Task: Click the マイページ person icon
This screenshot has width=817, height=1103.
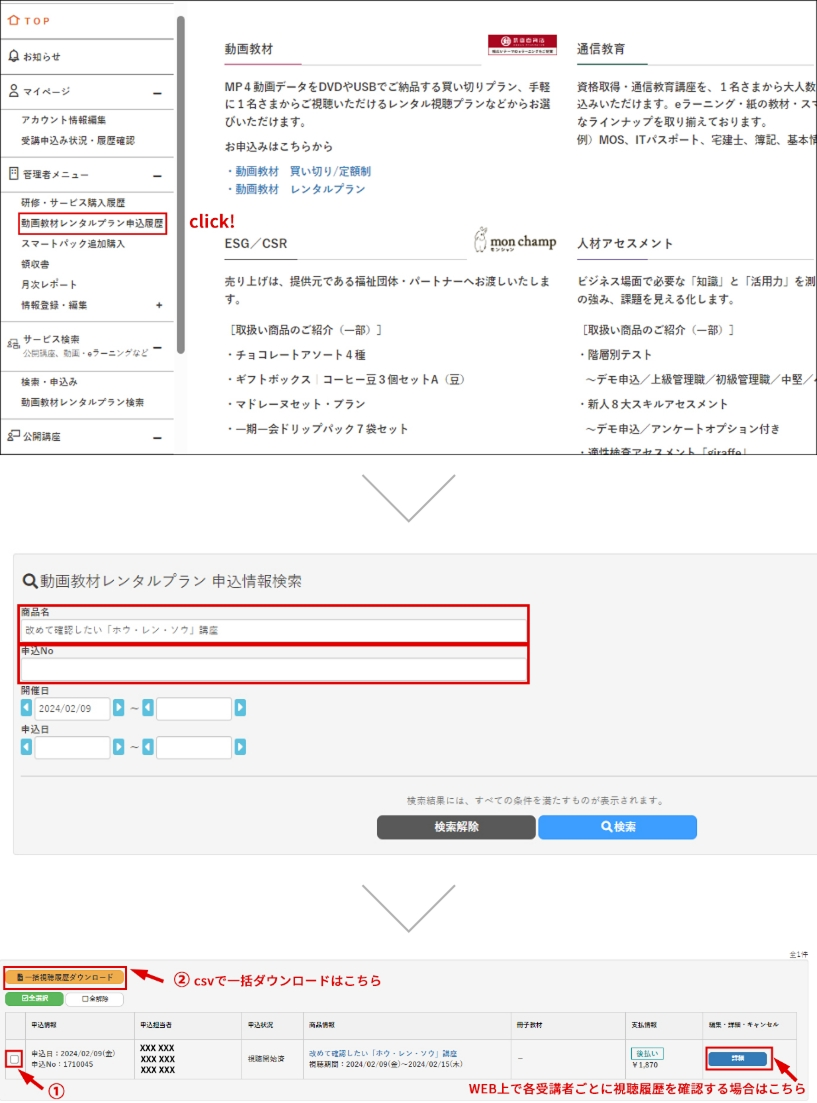Action: click(x=13, y=91)
